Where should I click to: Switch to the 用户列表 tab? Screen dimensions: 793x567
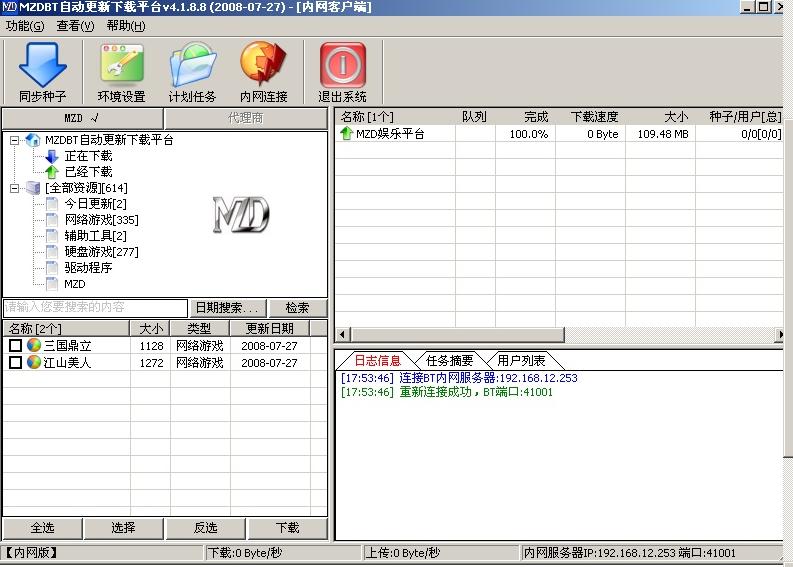[521, 361]
